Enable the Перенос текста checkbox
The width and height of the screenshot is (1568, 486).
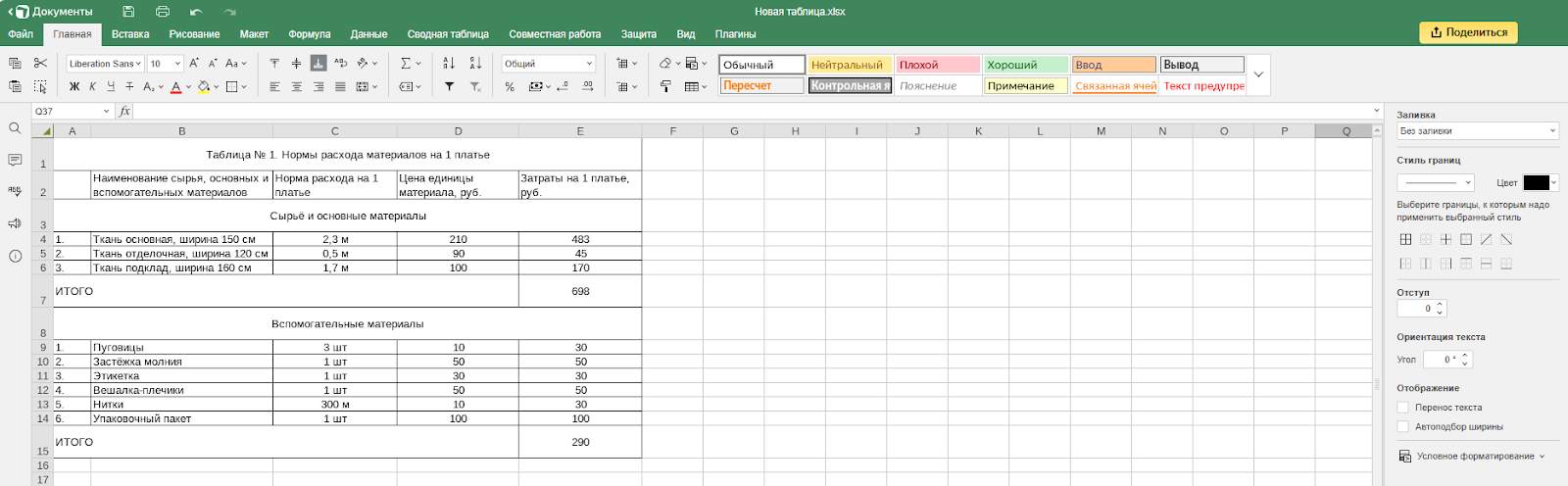click(1403, 408)
